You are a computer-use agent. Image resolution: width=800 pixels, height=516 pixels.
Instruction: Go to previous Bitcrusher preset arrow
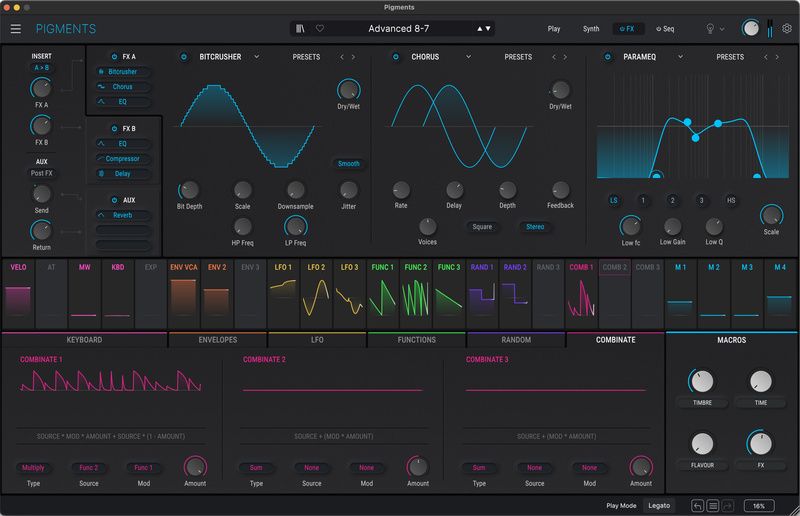pyautogui.click(x=342, y=57)
